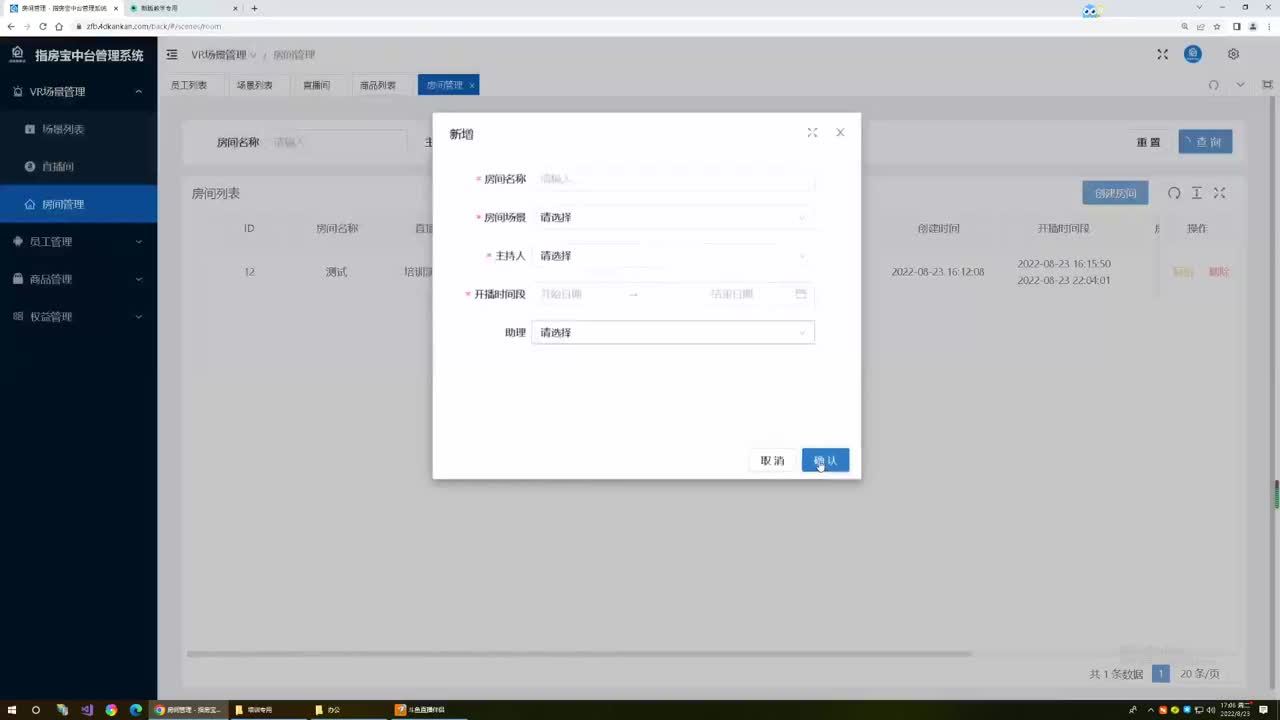1280x720 pixels.
Task: Close the 新增 dialog with X icon
Action: 840,133
